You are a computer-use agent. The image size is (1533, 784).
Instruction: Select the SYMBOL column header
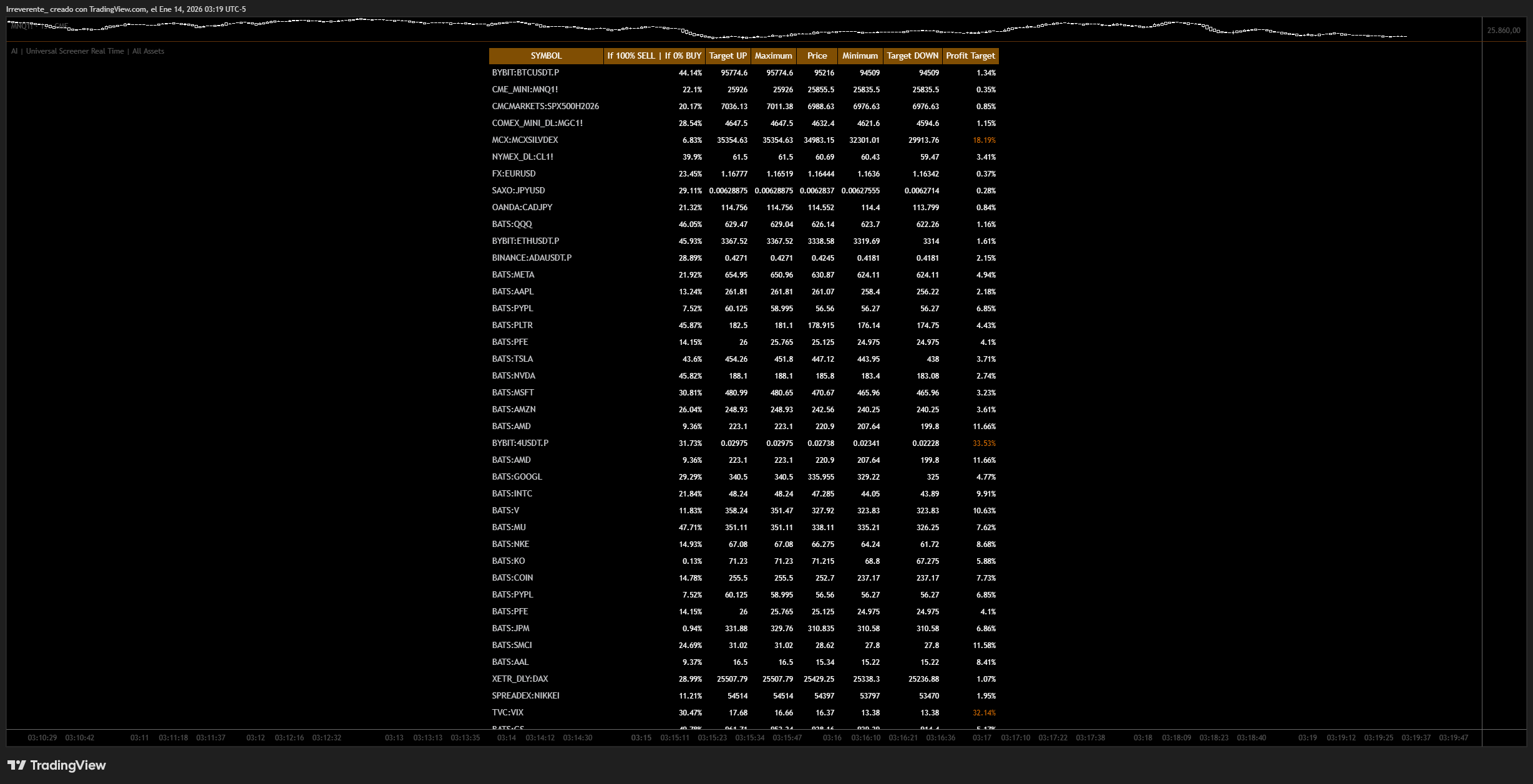coord(546,56)
